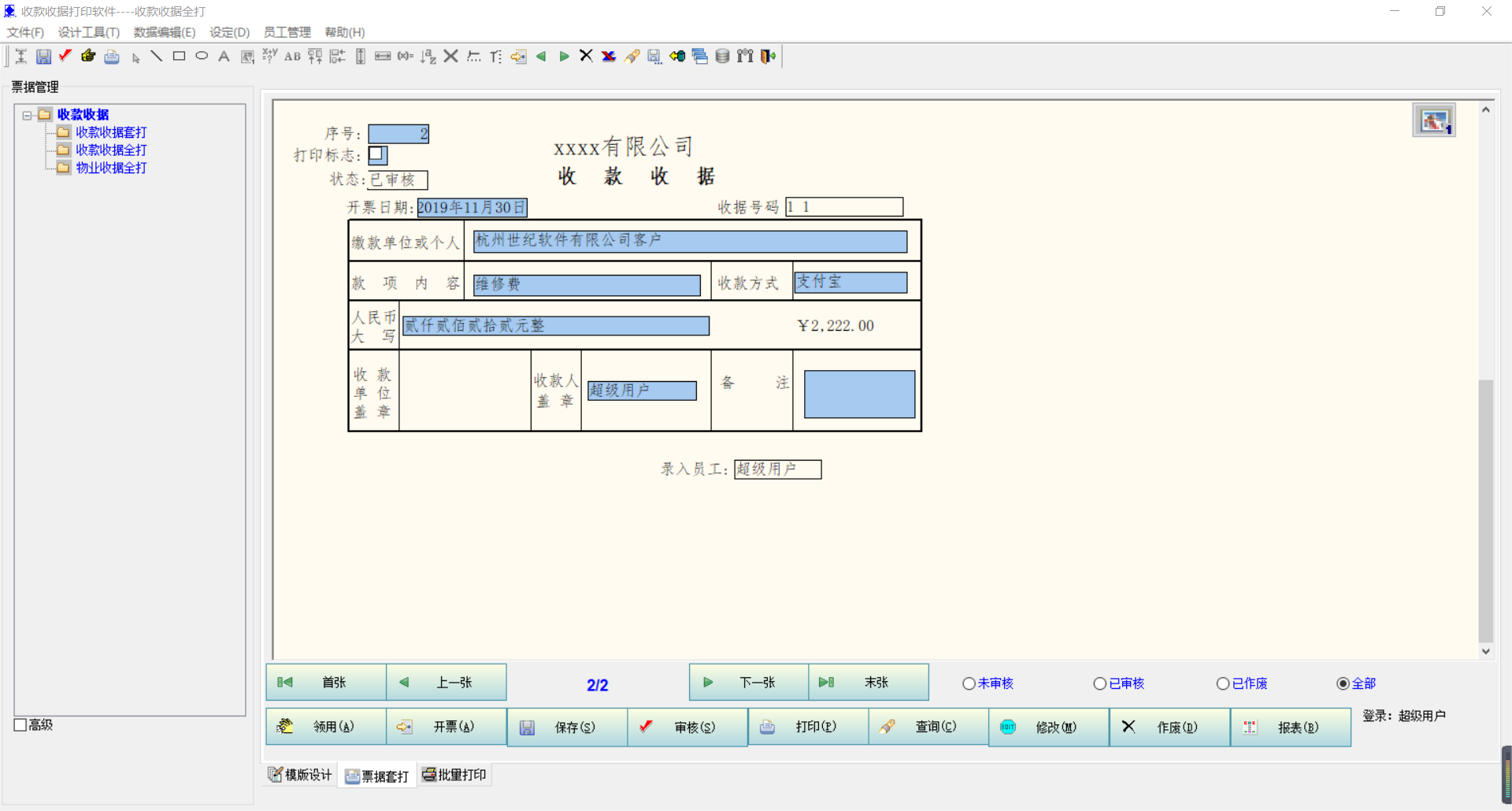Select 收款收据套打 in the tree
This screenshot has height=811, width=1512.
point(111,132)
